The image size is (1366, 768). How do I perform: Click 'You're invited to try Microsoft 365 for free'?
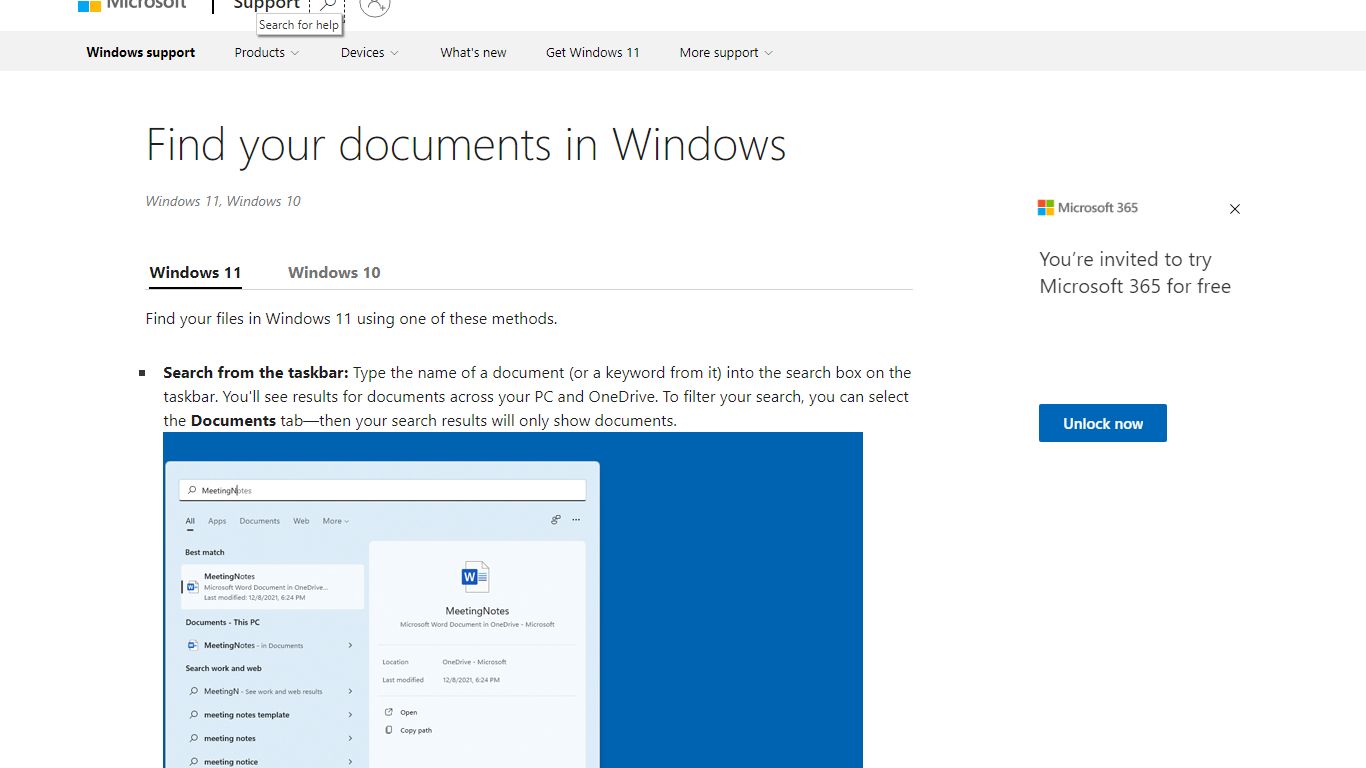(1135, 273)
